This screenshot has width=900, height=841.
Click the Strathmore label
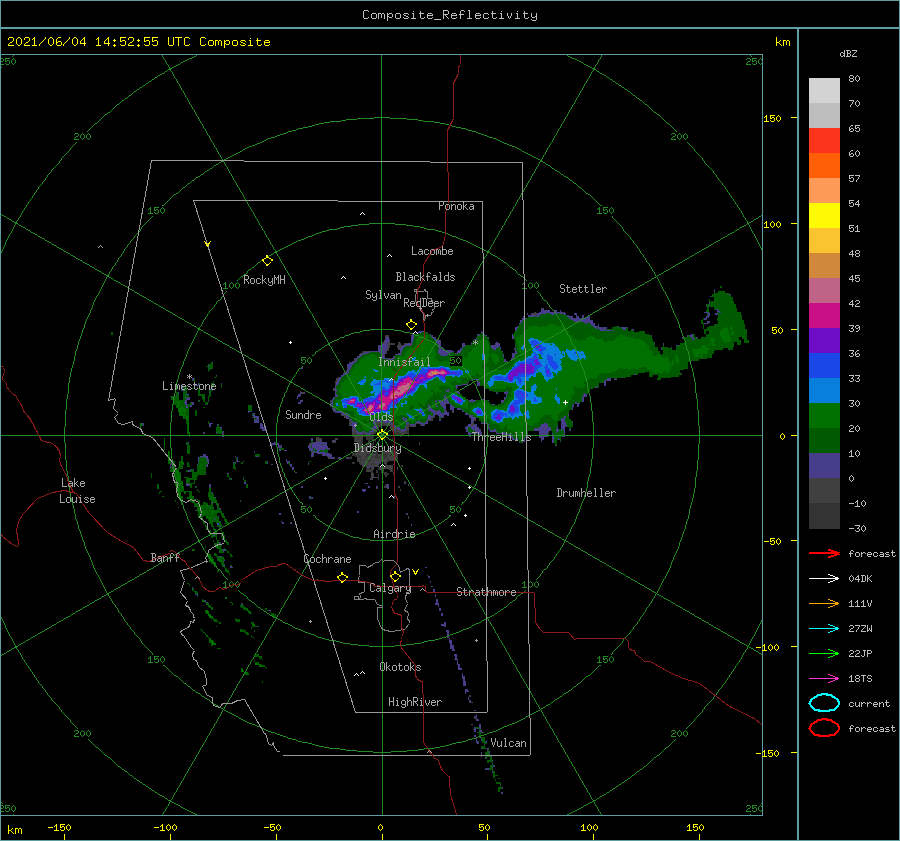coord(486,592)
